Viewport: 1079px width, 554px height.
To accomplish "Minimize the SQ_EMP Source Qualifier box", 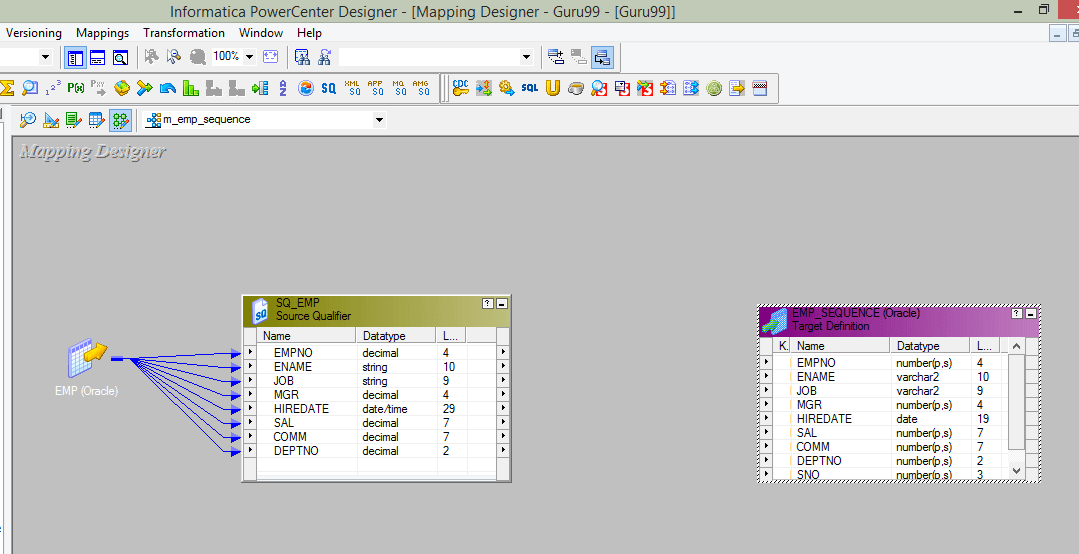I will point(502,303).
